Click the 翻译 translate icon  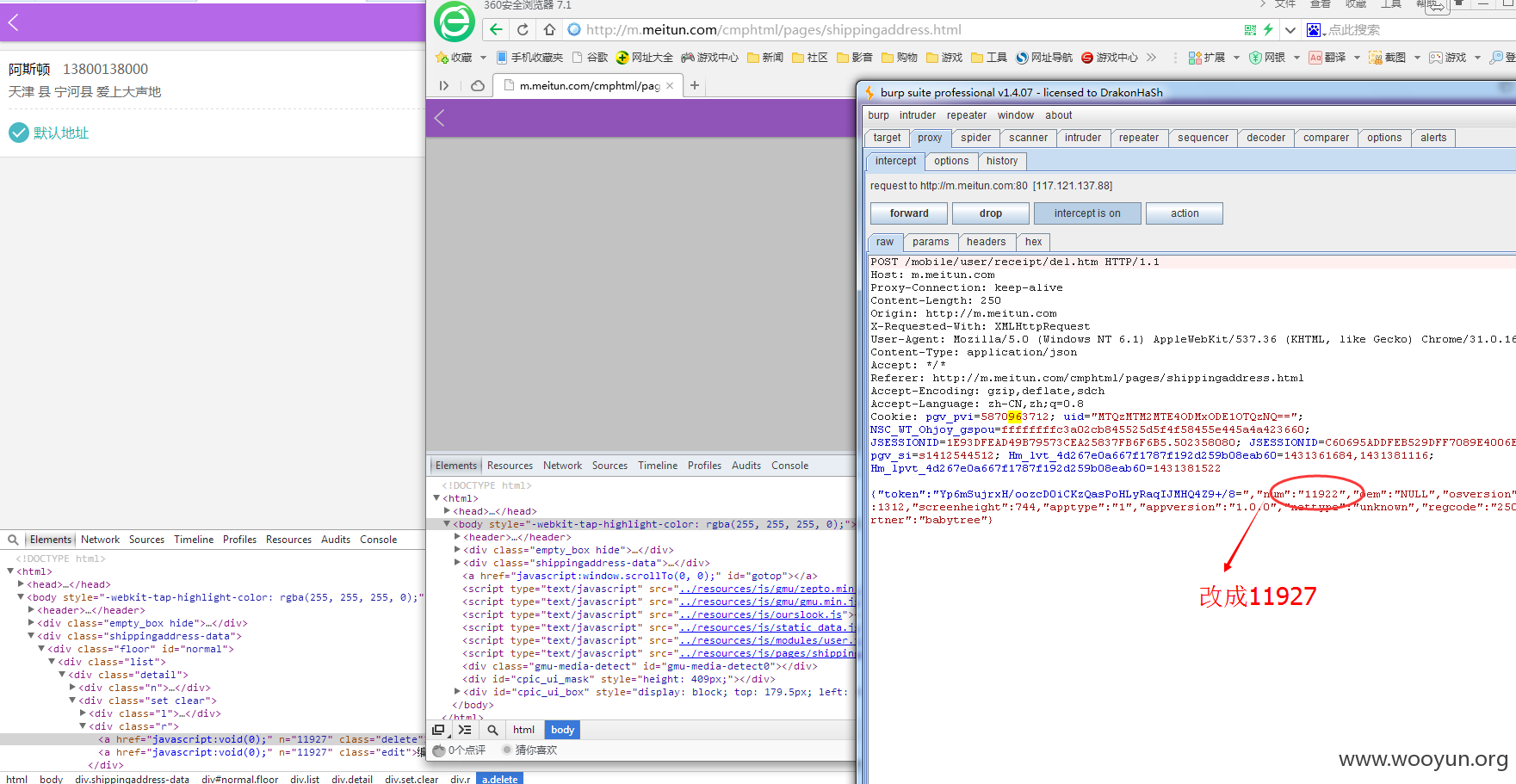click(1315, 58)
